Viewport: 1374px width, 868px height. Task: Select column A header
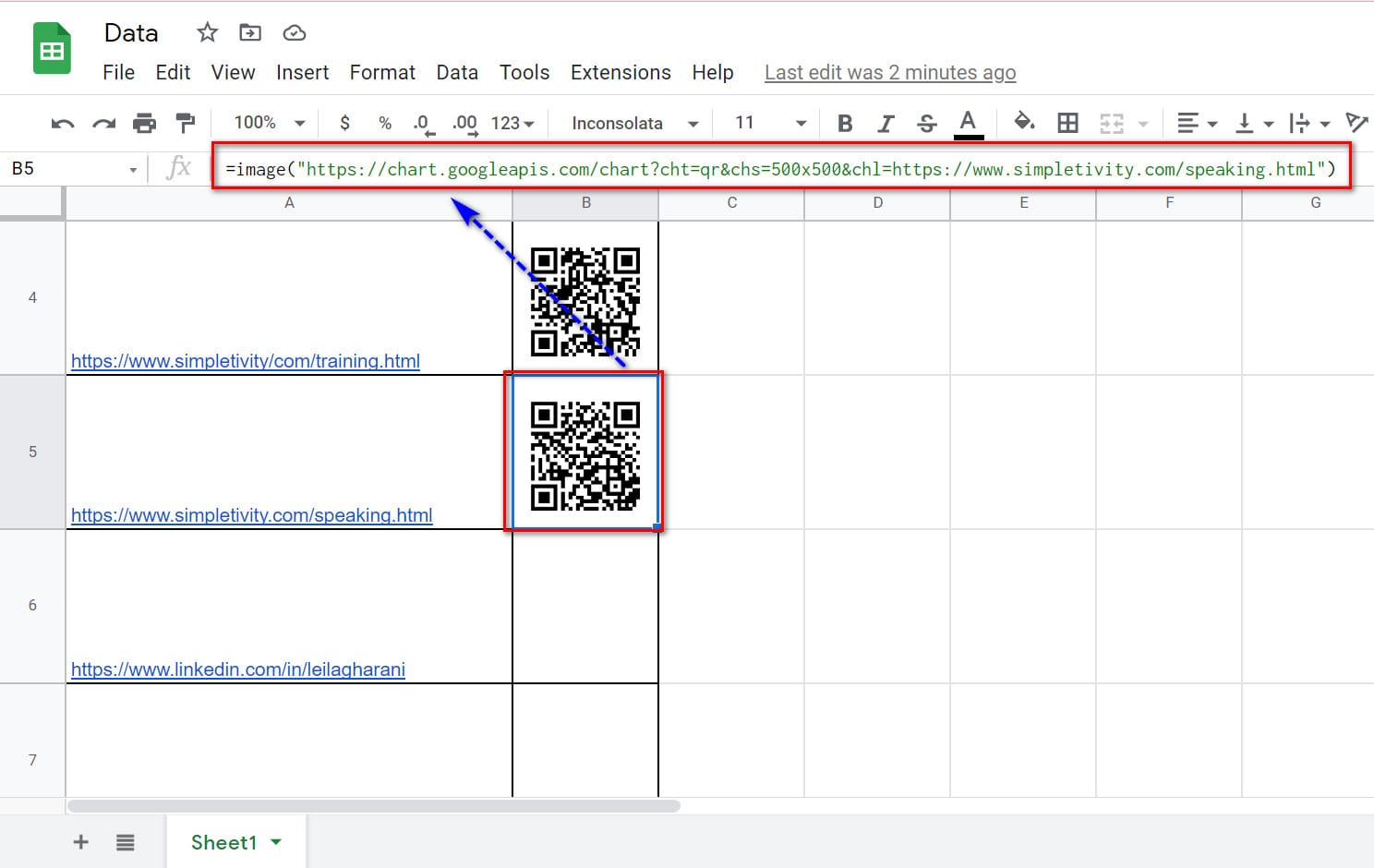289,203
